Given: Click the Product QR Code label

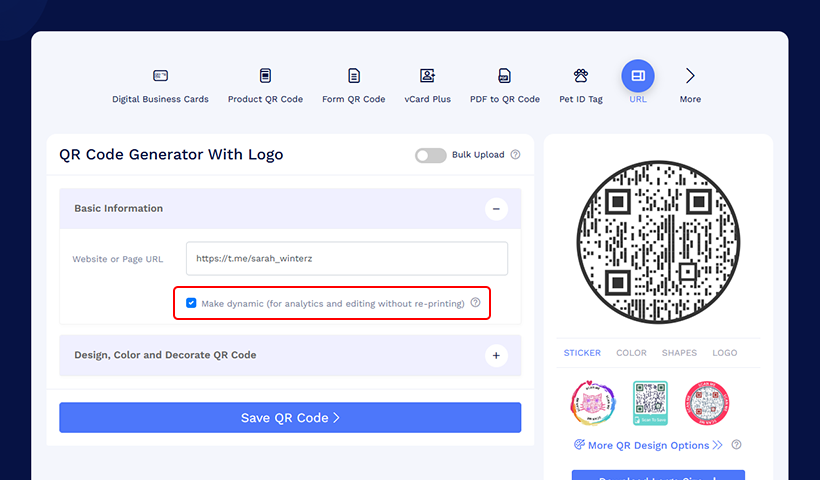Looking at the screenshot, I should click(x=265, y=99).
